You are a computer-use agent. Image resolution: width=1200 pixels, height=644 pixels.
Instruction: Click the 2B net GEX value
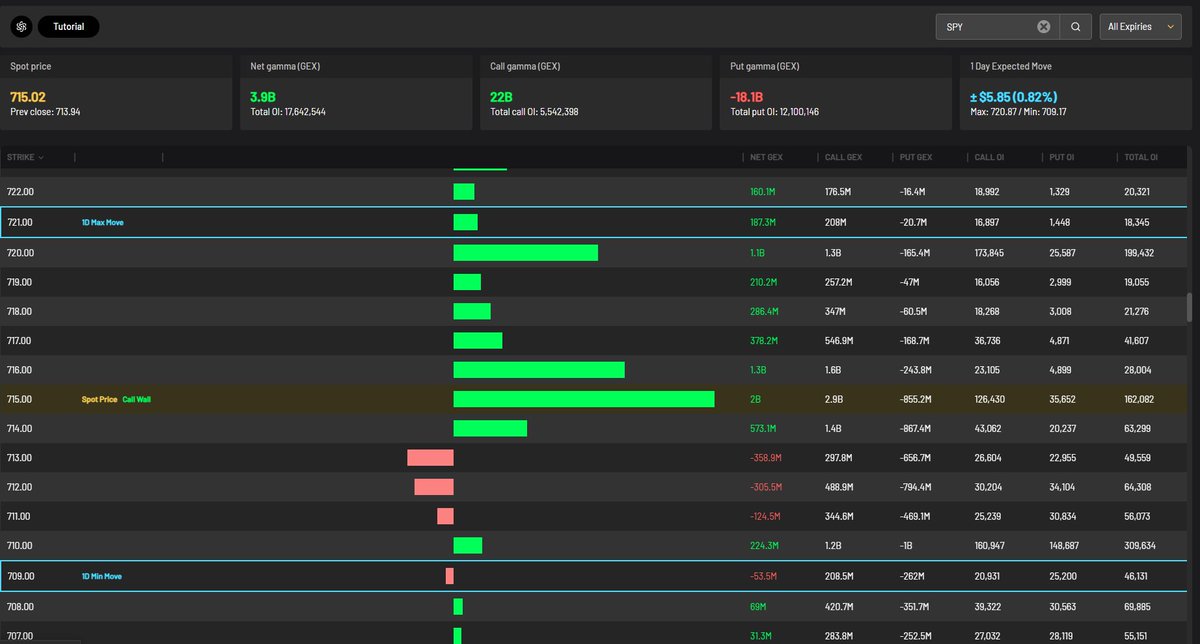[754, 399]
